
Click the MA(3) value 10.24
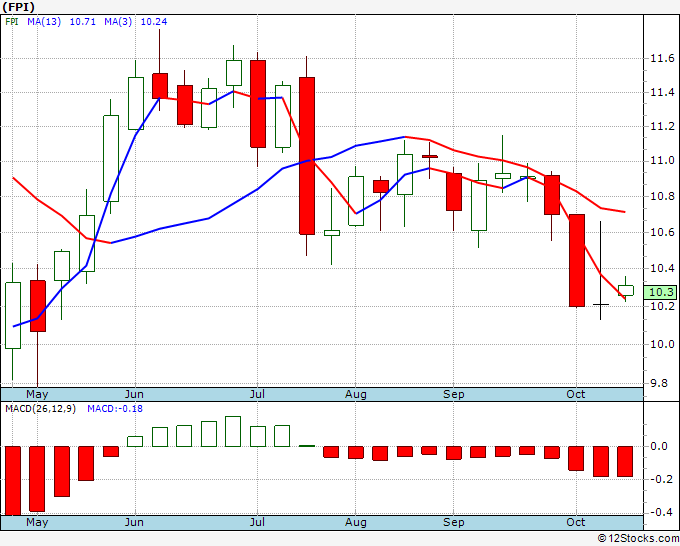point(154,22)
